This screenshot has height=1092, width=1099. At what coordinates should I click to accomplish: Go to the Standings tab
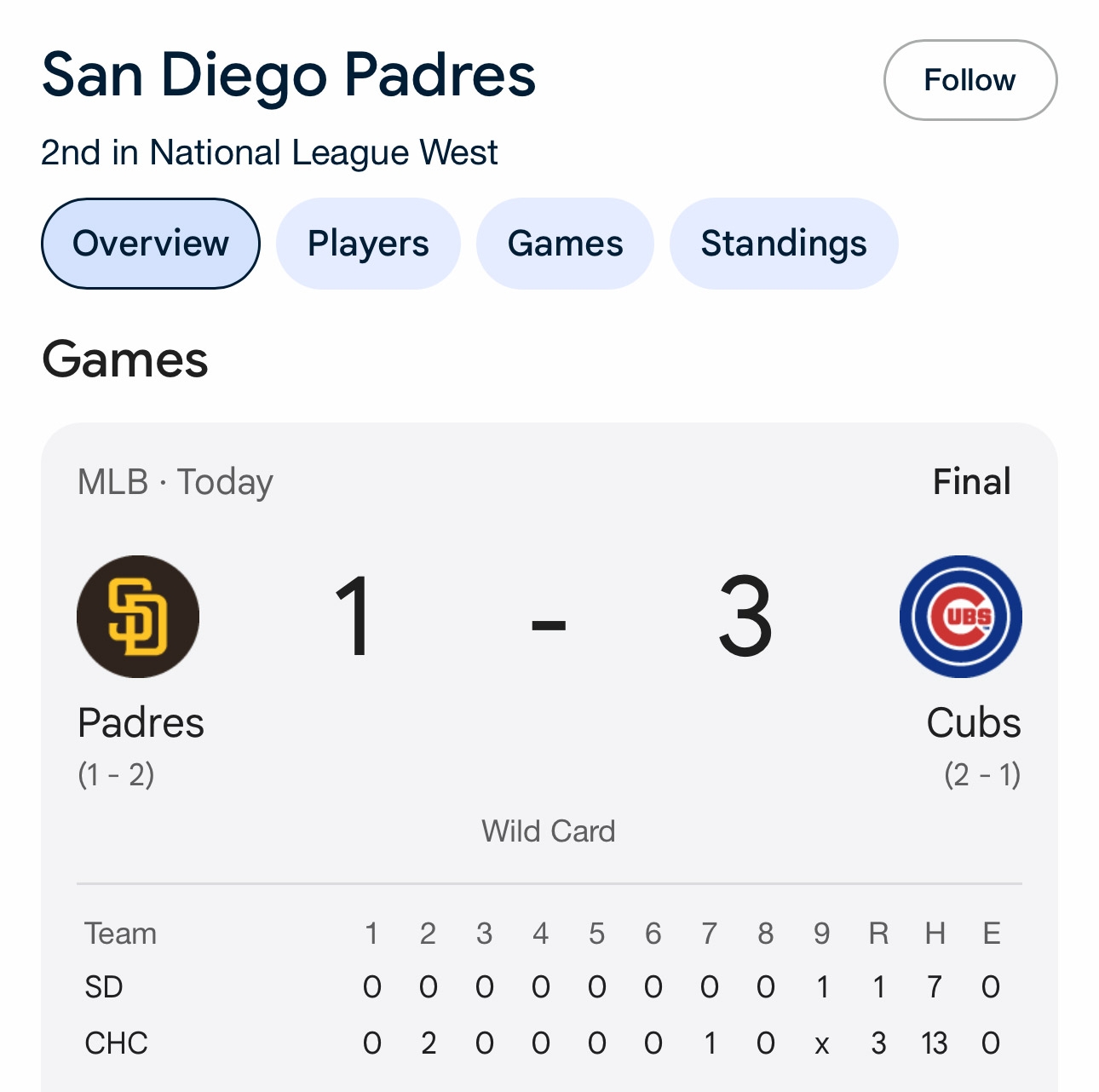(784, 244)
